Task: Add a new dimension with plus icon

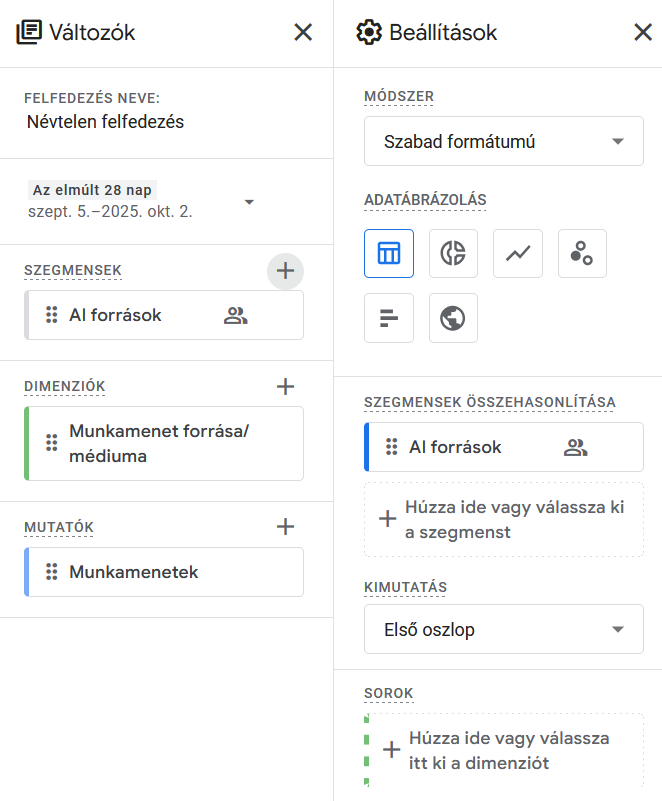Action: point(285,386)
